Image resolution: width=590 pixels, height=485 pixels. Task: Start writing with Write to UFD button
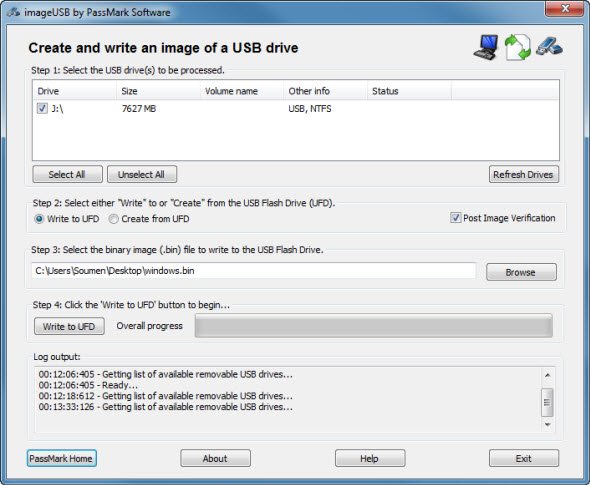tap(69, 326)
